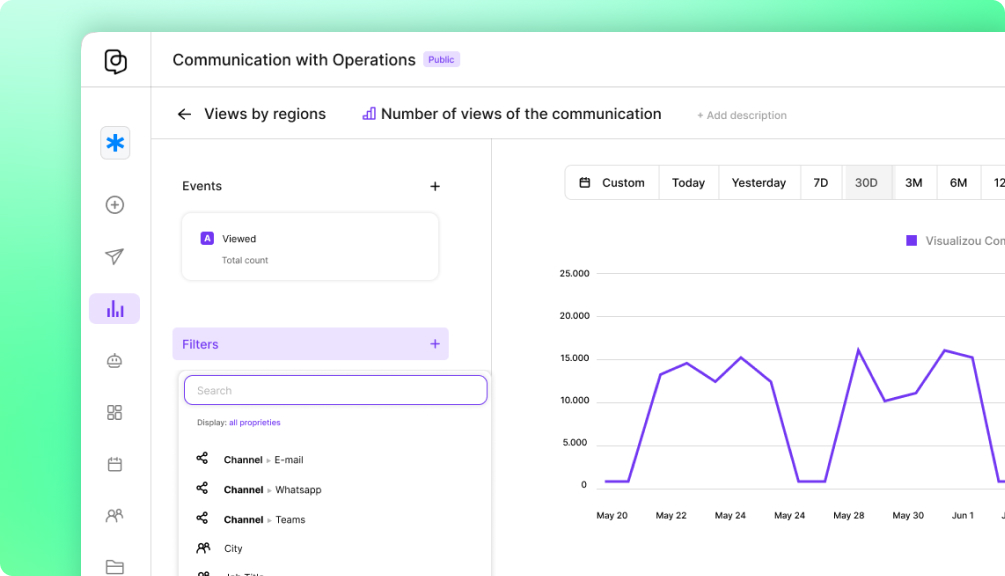Click the people icon beside City
Screen dimensions: 1005x576
pyautogui.click(x=203, y=548)
